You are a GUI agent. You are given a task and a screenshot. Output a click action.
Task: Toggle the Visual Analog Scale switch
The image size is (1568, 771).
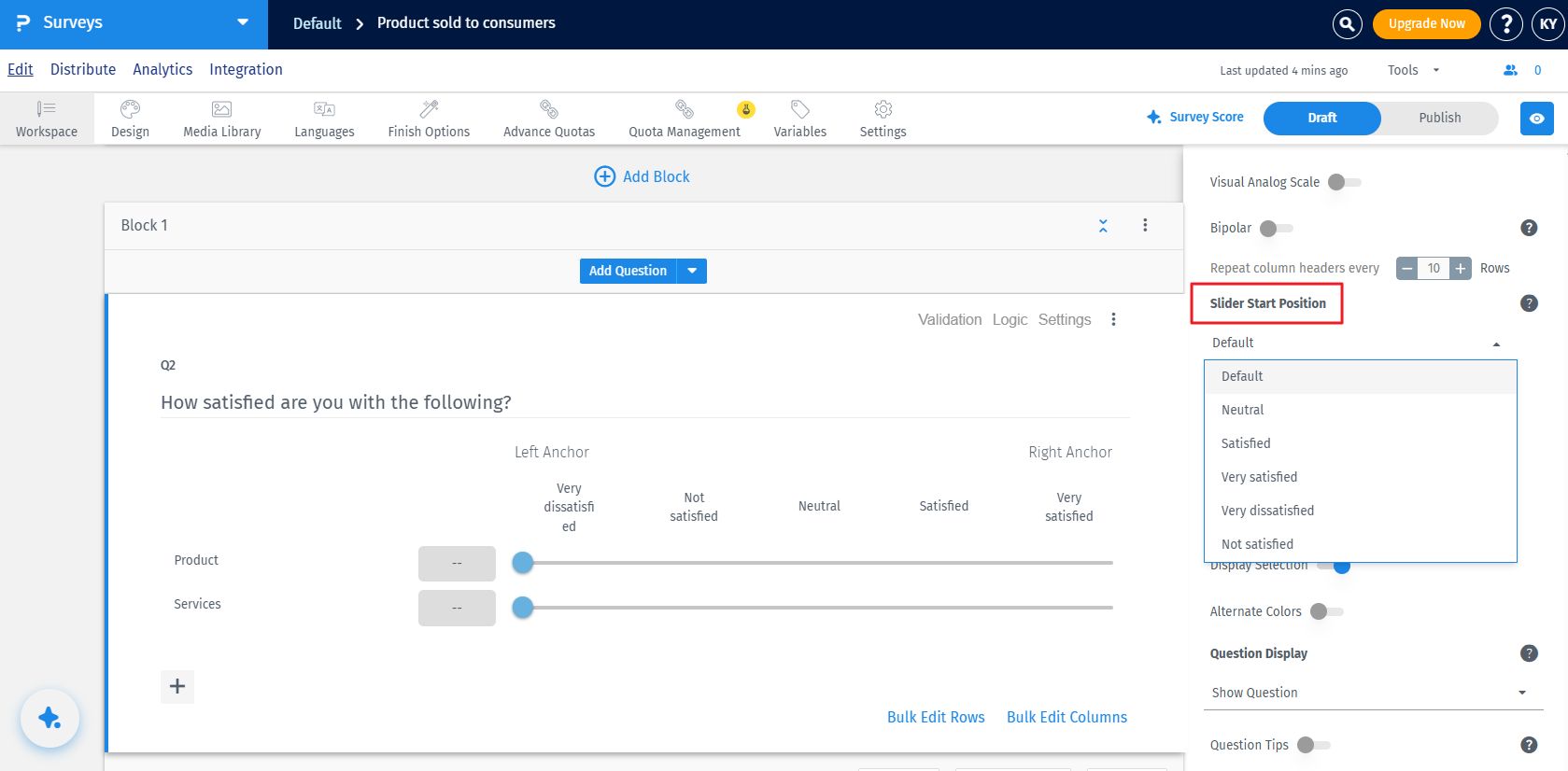(1345, 182)
